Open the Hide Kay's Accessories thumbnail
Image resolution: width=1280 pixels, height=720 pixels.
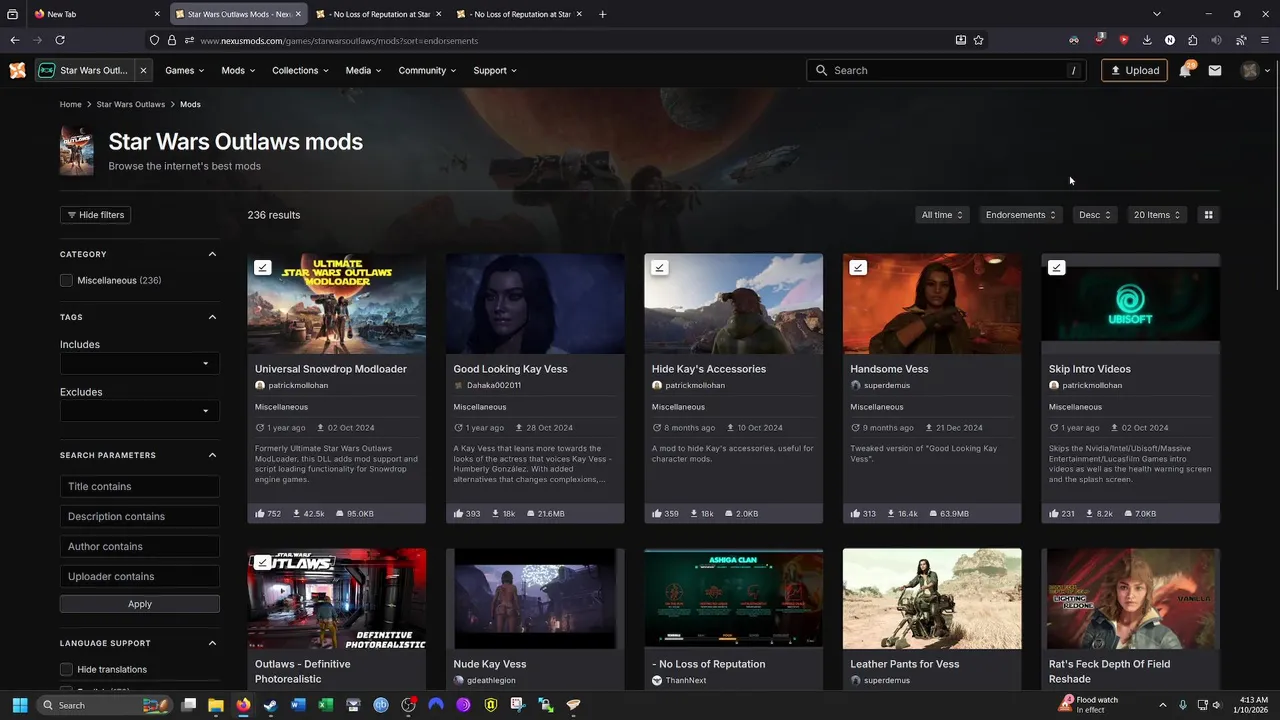[734, 303]
